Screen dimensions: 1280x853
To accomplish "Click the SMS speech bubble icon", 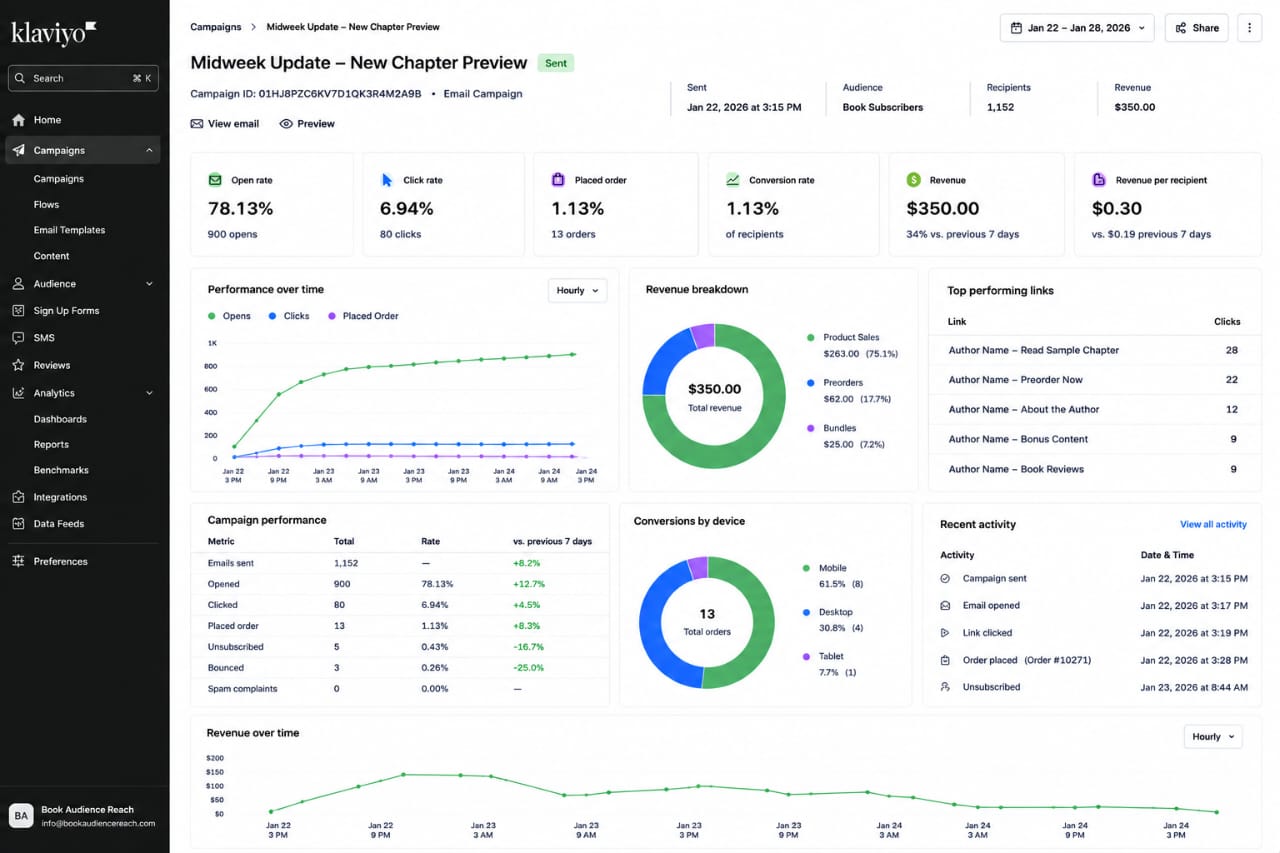I will tap(18, 338).
